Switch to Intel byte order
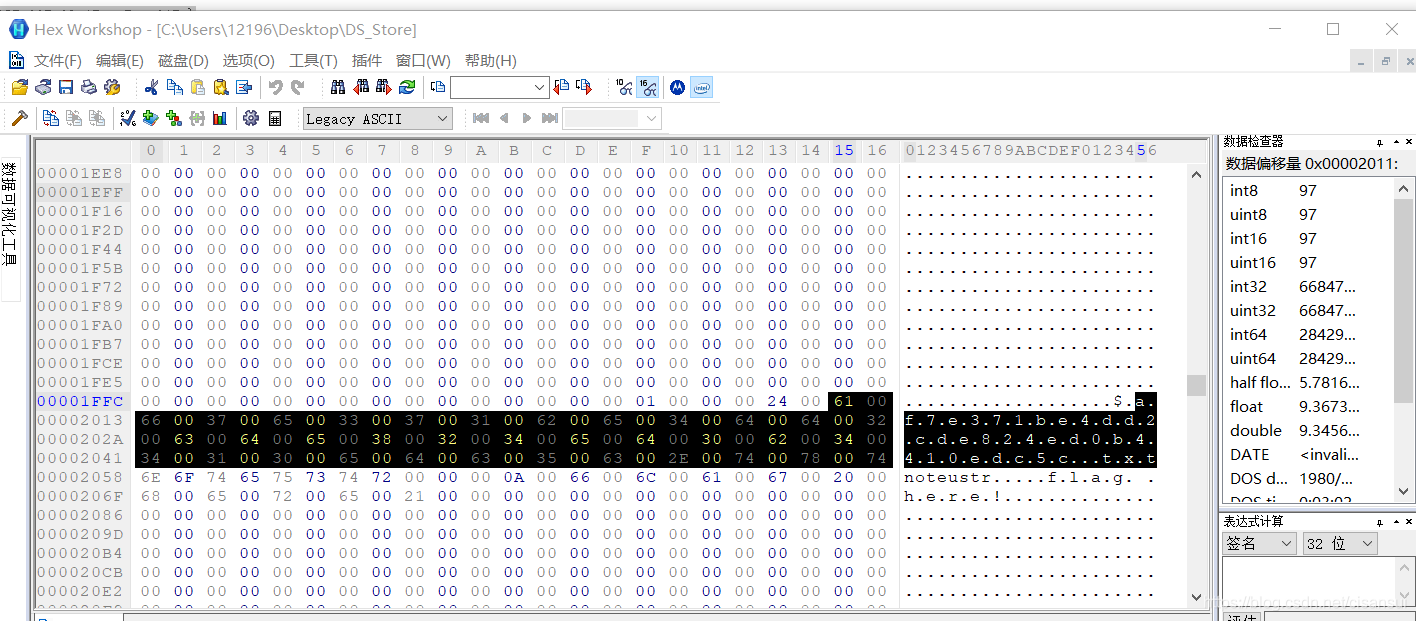 tap(702, 87)
